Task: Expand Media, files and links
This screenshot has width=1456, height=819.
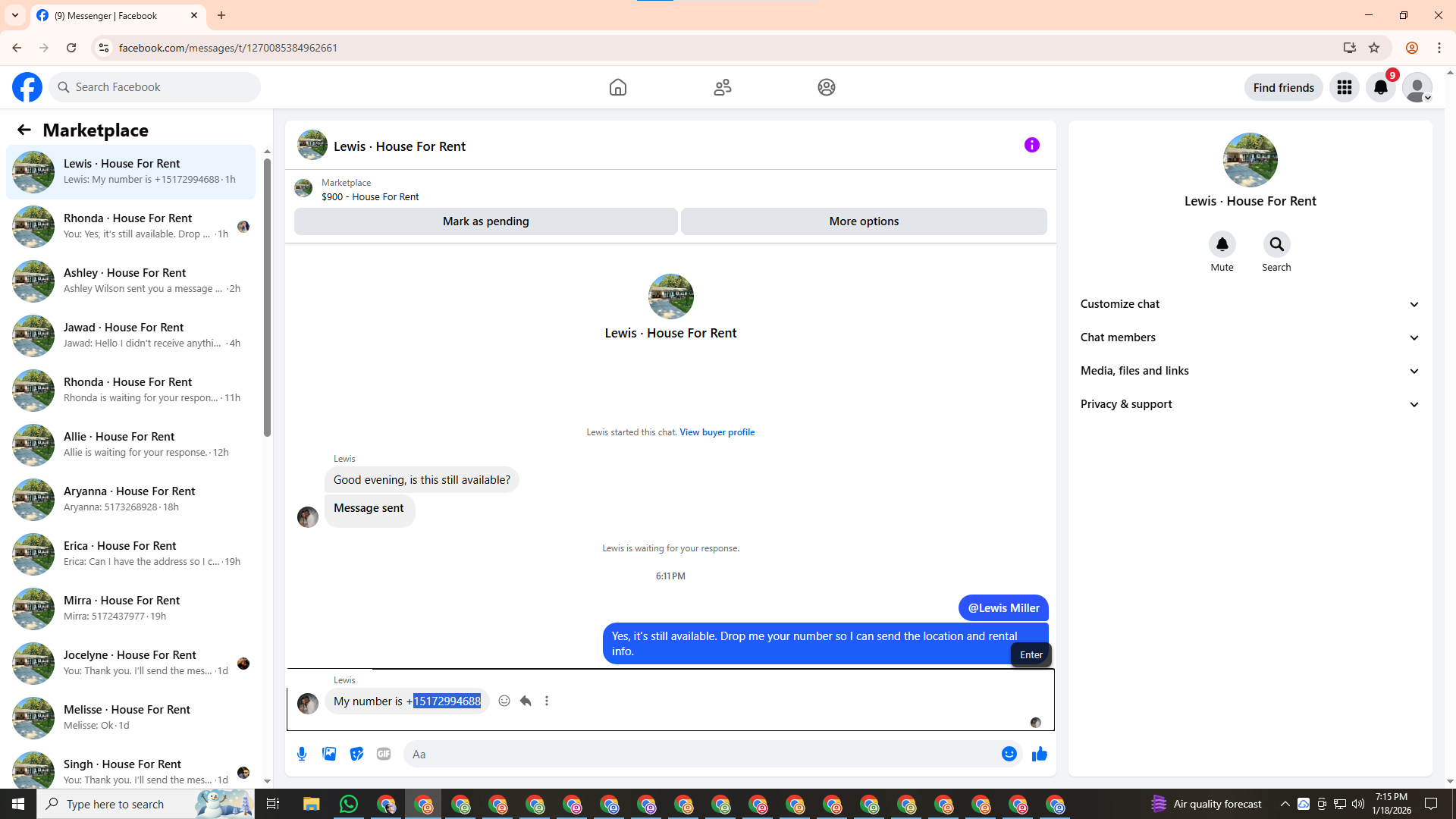Action: coord(1250,371)
